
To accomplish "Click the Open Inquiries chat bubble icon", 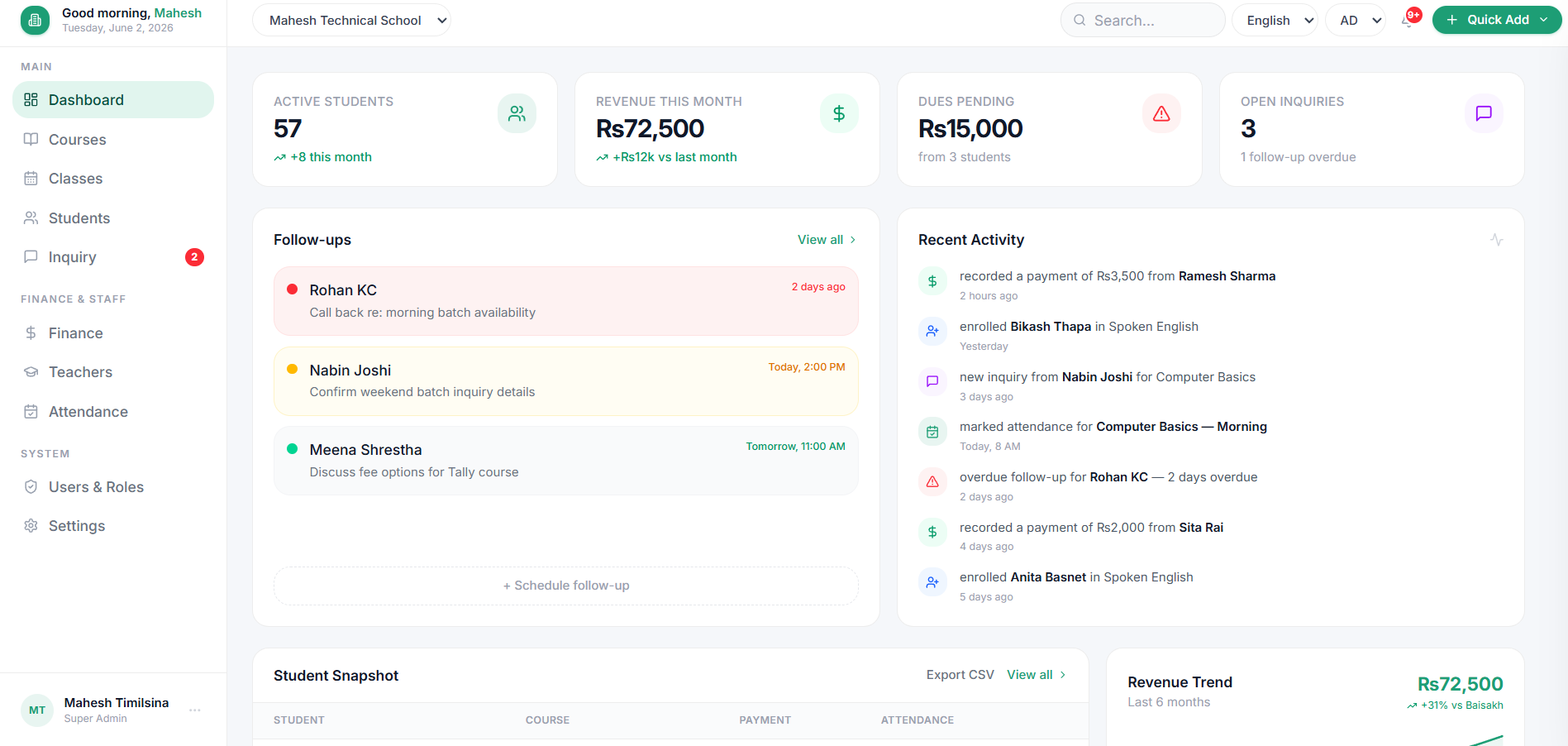I will [x=1484, y=113].
